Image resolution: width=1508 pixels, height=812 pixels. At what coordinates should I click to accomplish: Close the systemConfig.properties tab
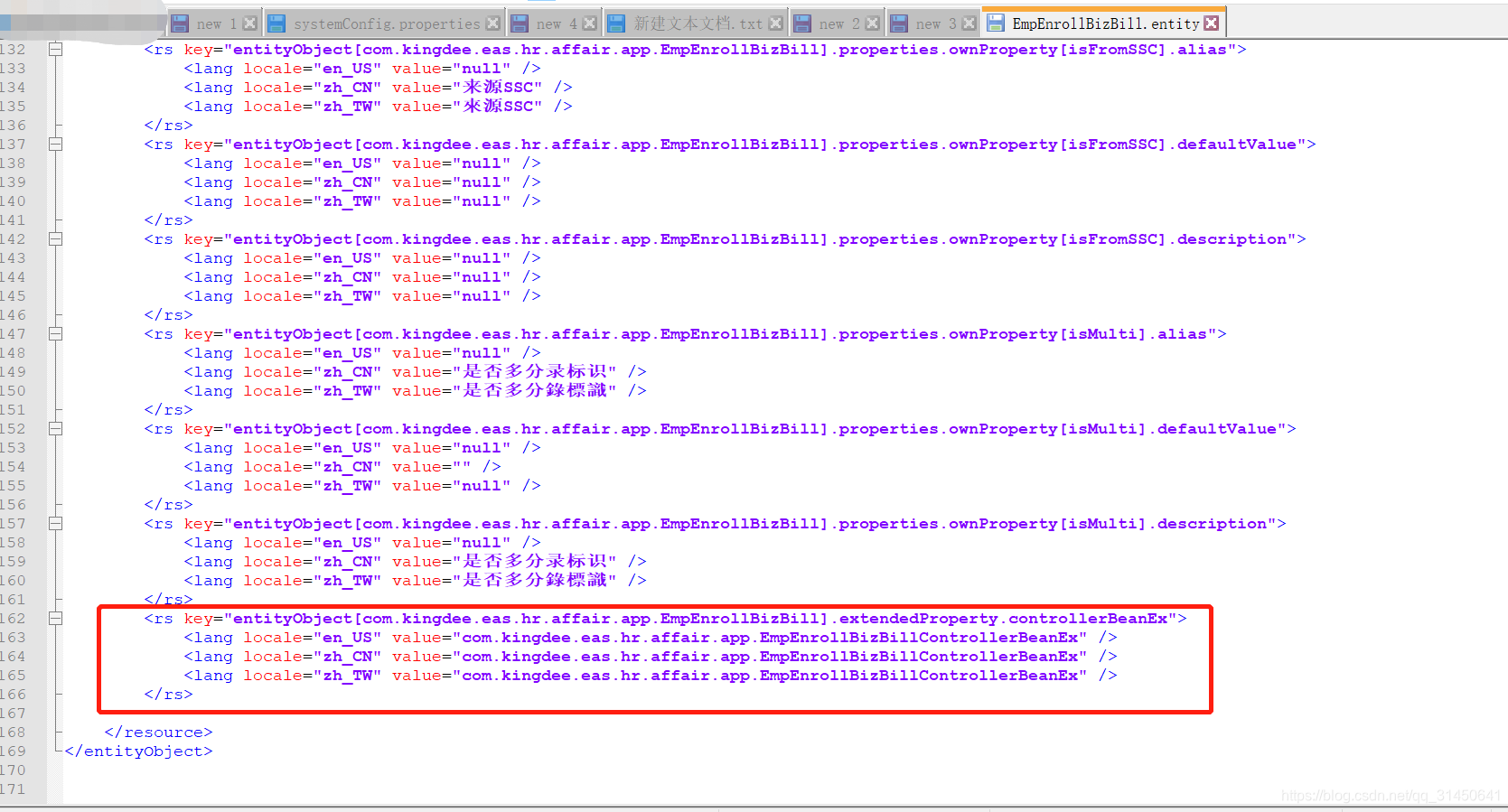[x=492, y=23]
